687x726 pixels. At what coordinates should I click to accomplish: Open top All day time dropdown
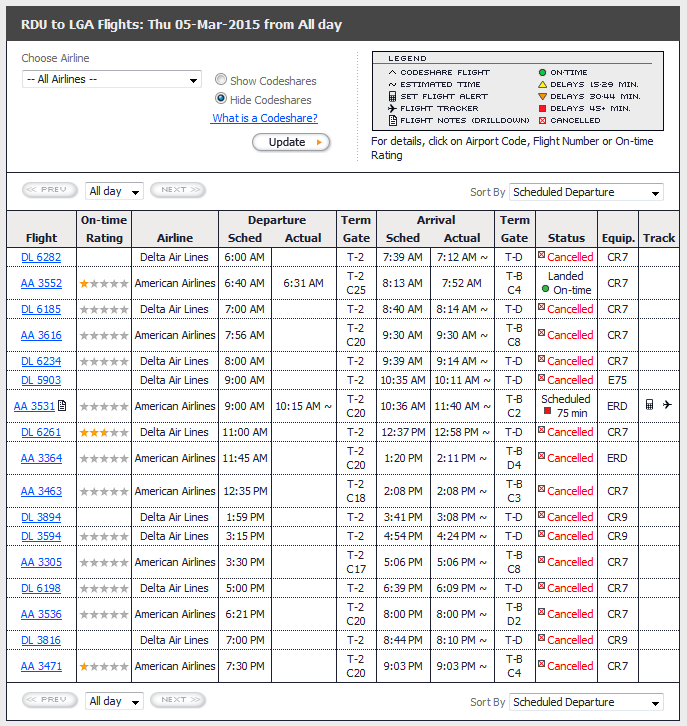[114, 191]
